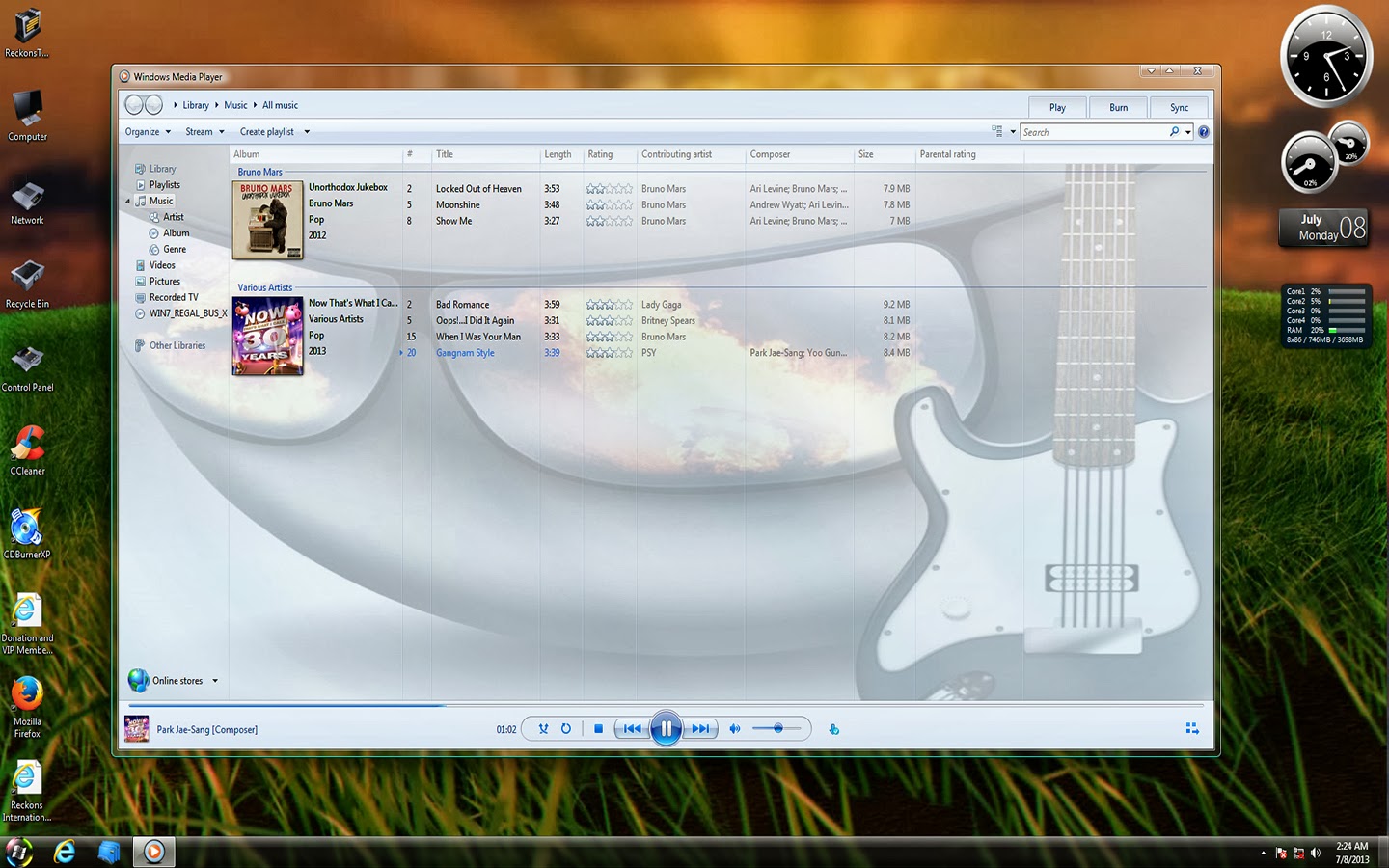The width and height of the screenshot is (1389, 868).
Task: Select the song Moonshine
Action: [457, 204]
